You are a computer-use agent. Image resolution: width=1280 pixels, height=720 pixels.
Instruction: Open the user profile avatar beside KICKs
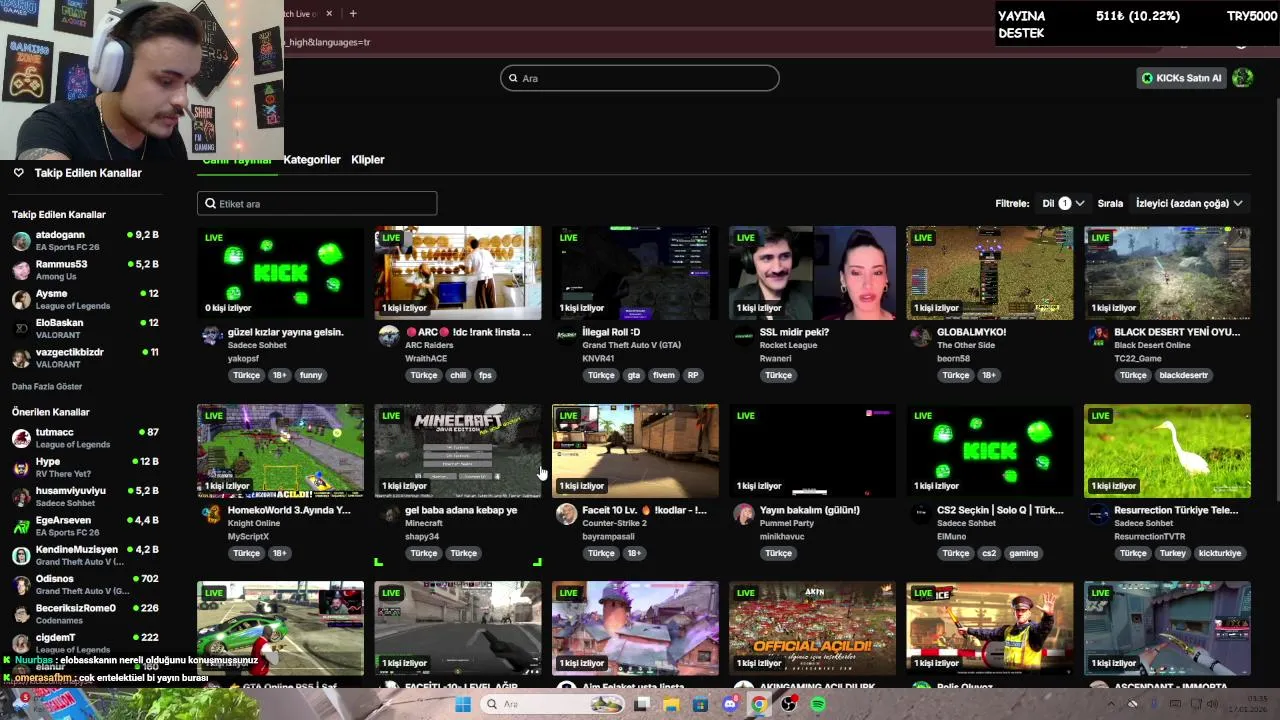tap(1243, 78)
